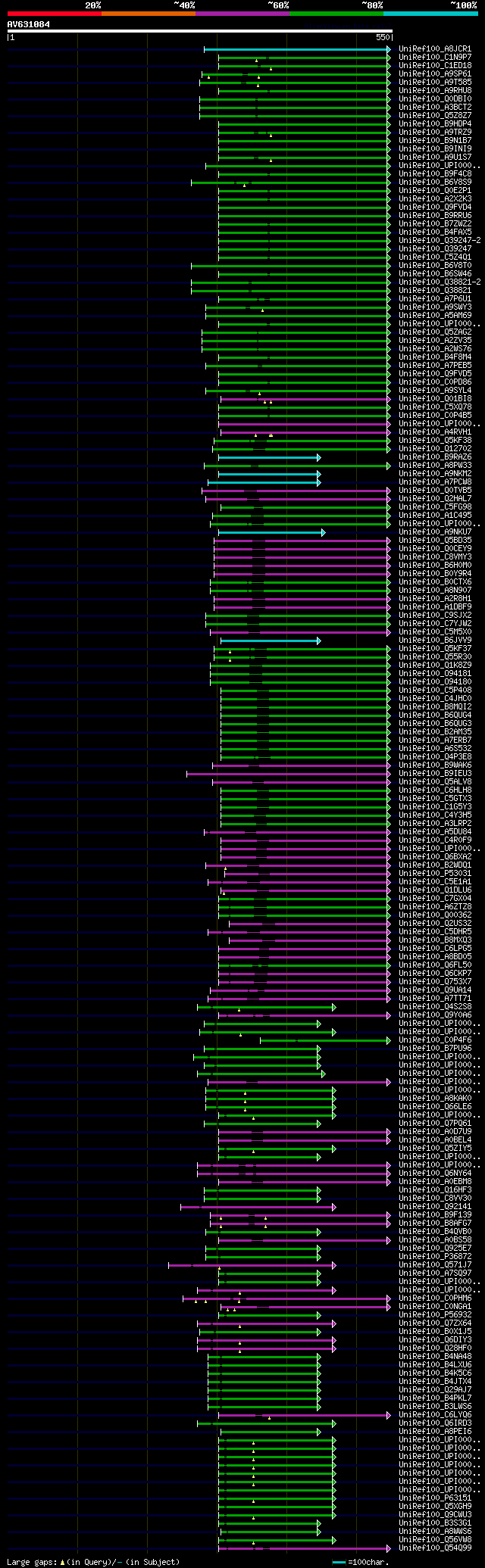Viewport: 485px width, 1568px height.
Task: Select label UniRef100_A4RVH1
Action: click(x=435, y=432)
